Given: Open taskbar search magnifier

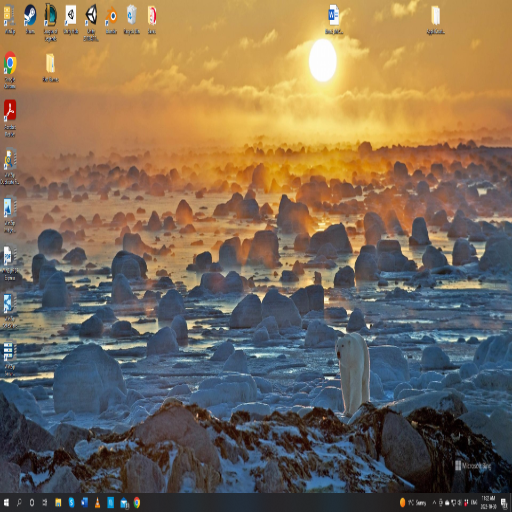Looking at the screenshot, I should click(x=19, y=502).
